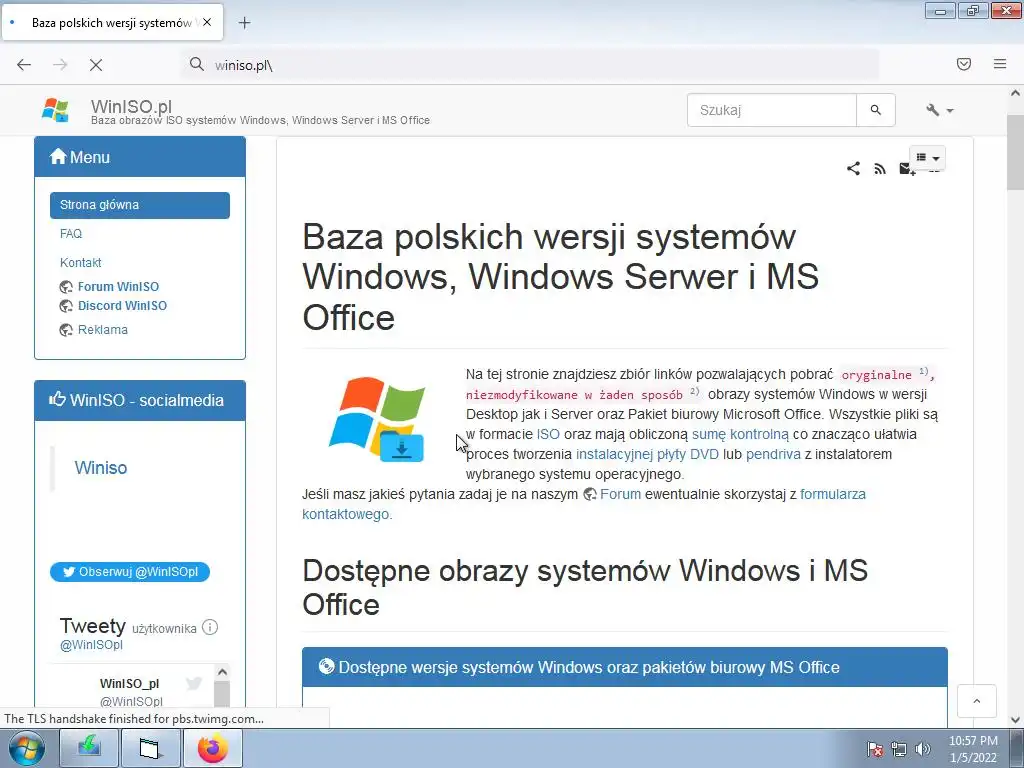Click the footnote 2 marker after sposób
This screenshot has width=1024, height=768.
pyautogui.click(x=695, y=392)
